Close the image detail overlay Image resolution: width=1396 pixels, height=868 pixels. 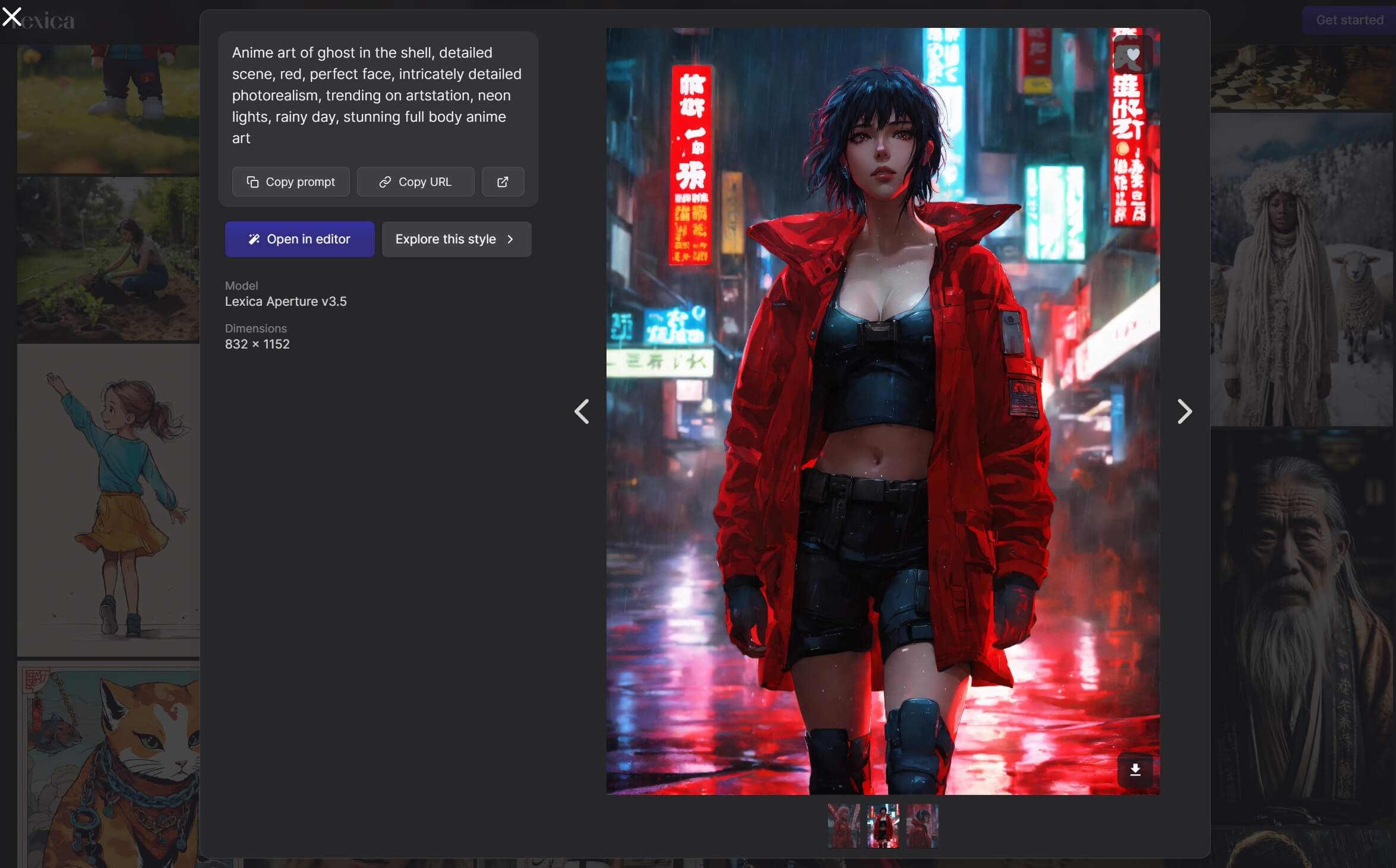[12, 16]
